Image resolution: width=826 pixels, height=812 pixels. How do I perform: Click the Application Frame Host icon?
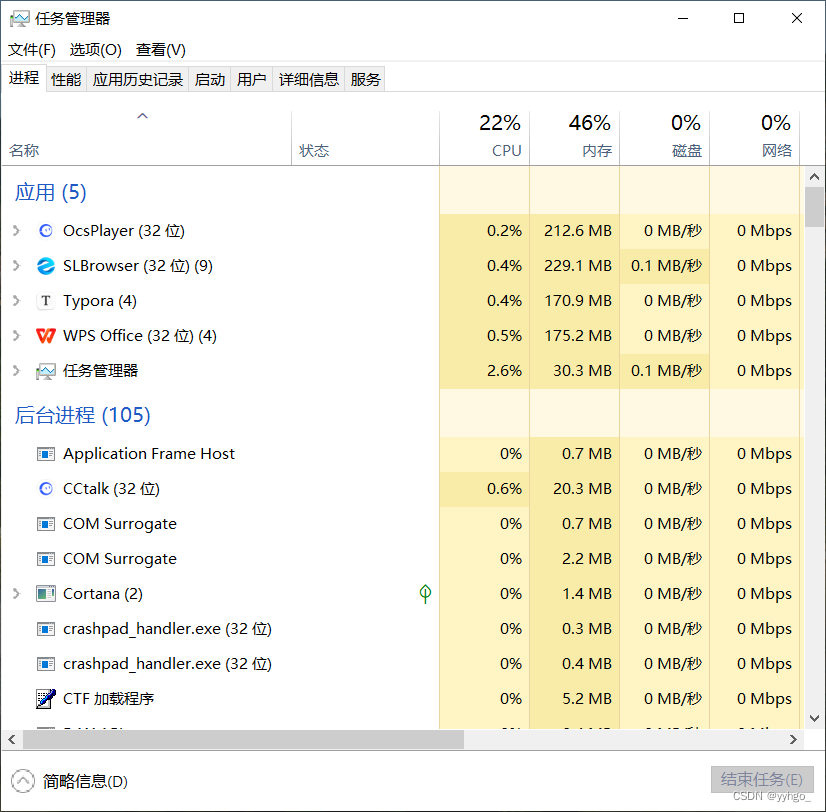46,454
